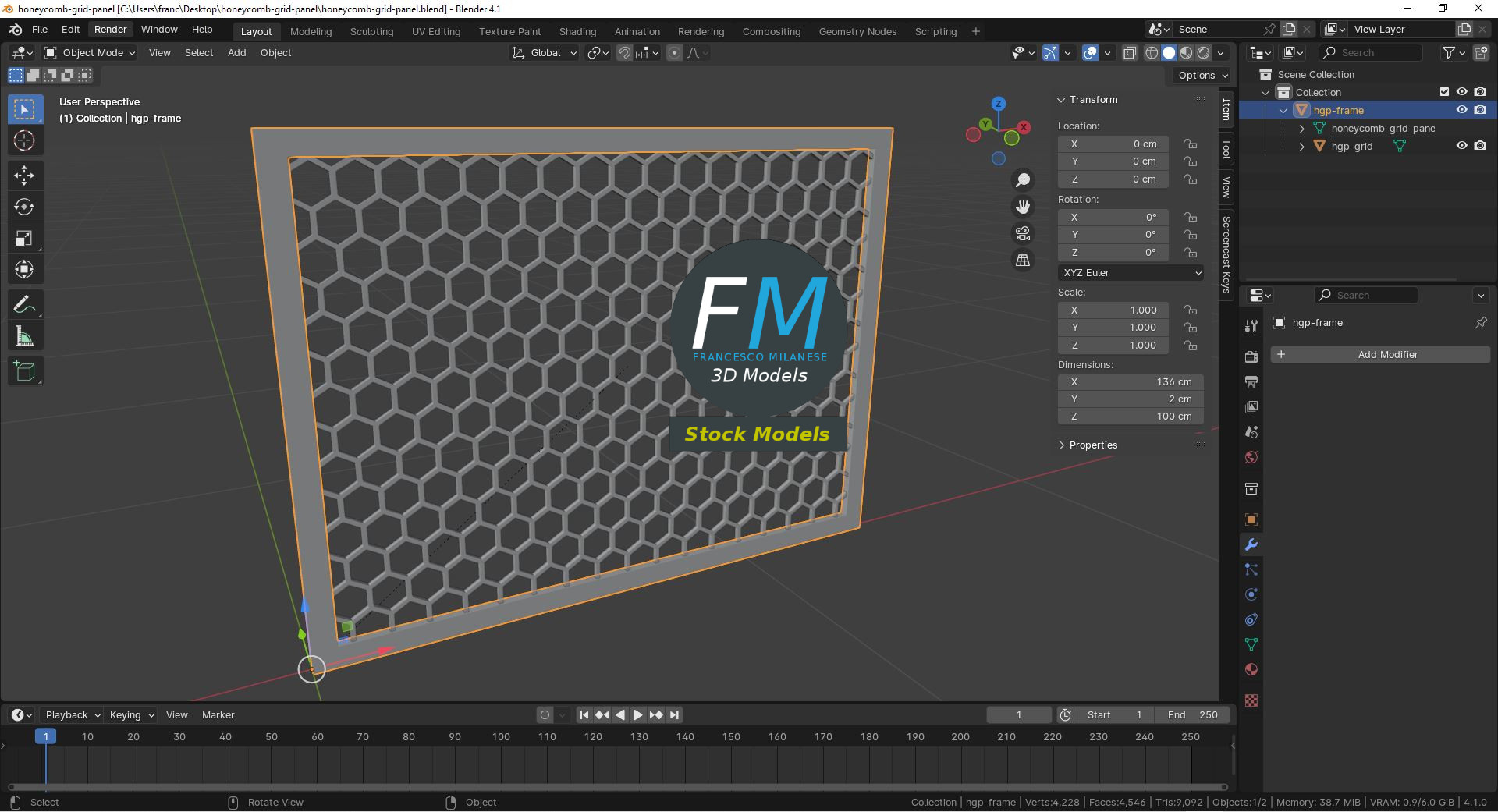Open the Particles properties tab icon
This screenshot has width=1498, height=812.
point(1251,569)
